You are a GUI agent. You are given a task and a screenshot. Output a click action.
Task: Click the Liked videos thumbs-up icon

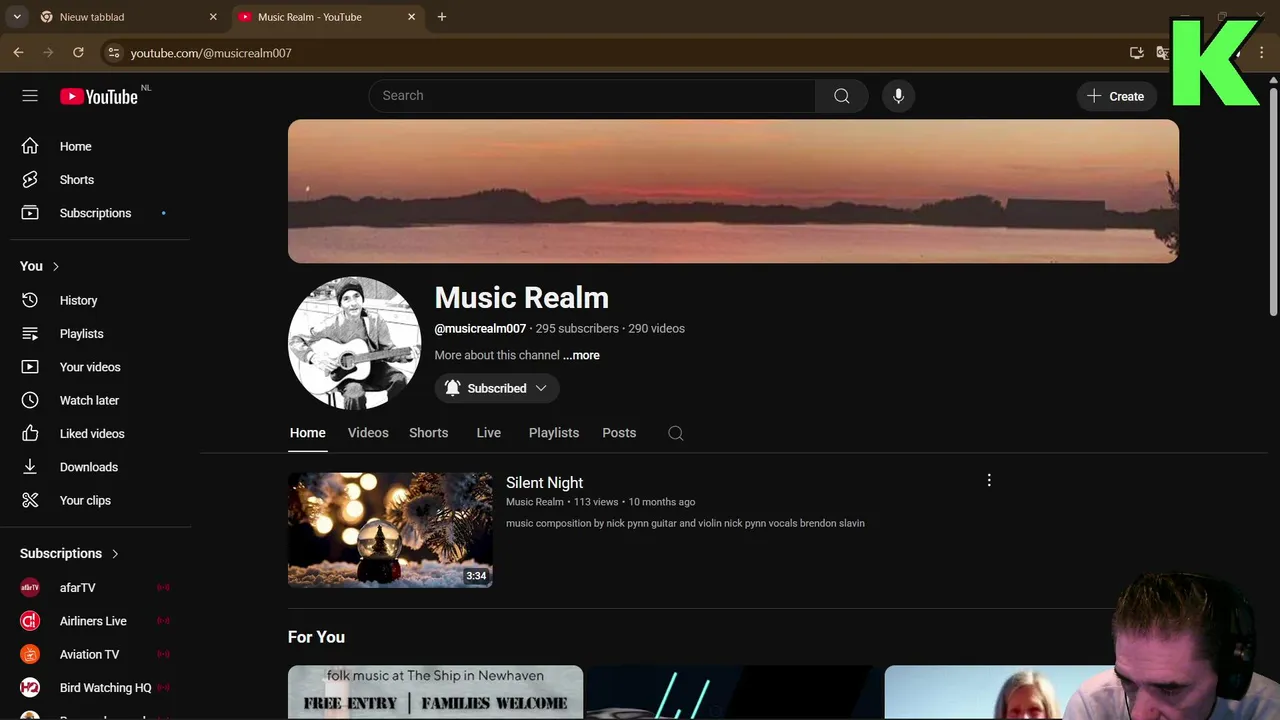(30, 434)
